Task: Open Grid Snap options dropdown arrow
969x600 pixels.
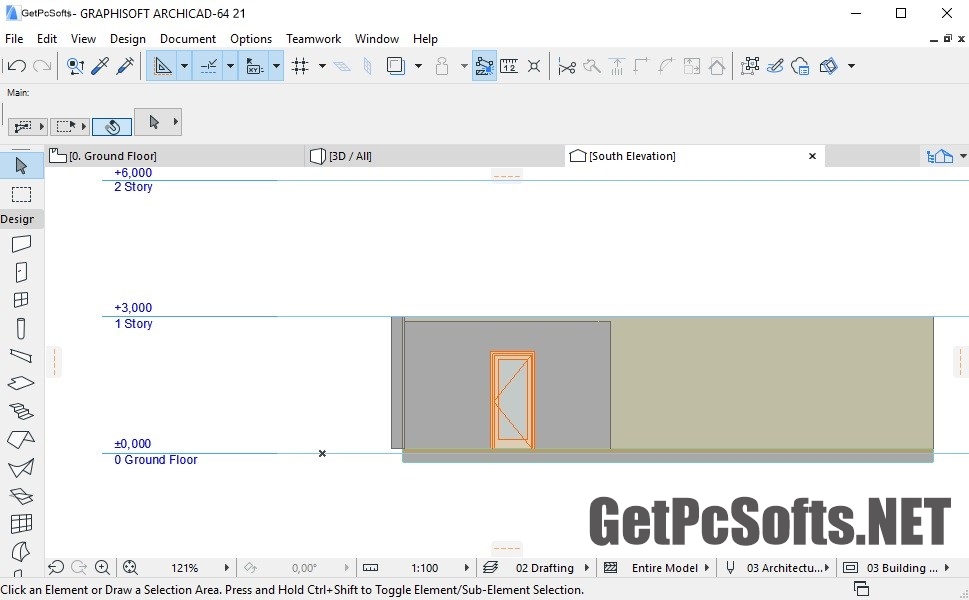Action: [x=322, y=65]
